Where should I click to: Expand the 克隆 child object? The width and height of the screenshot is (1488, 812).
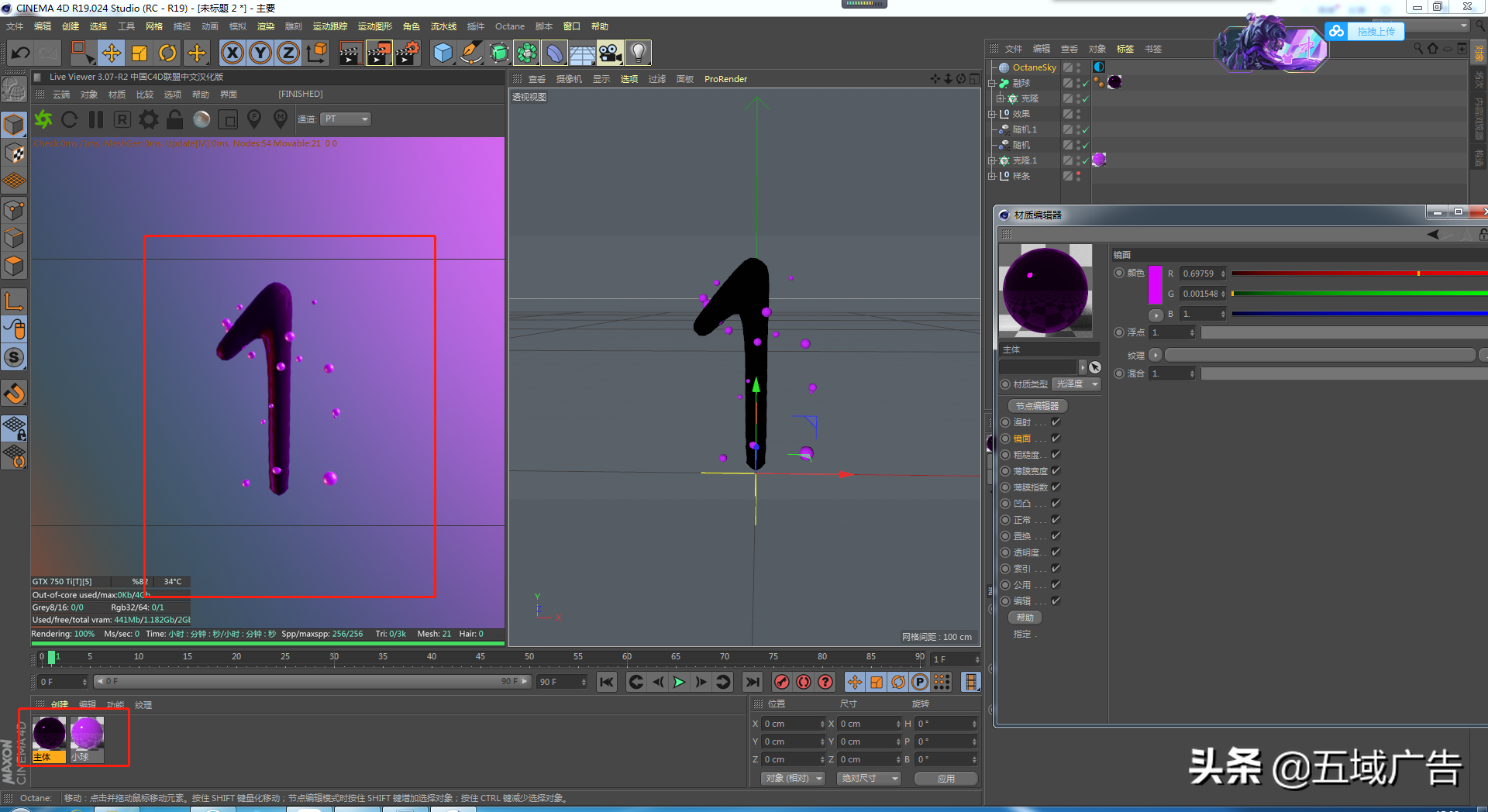[1000, 98]
